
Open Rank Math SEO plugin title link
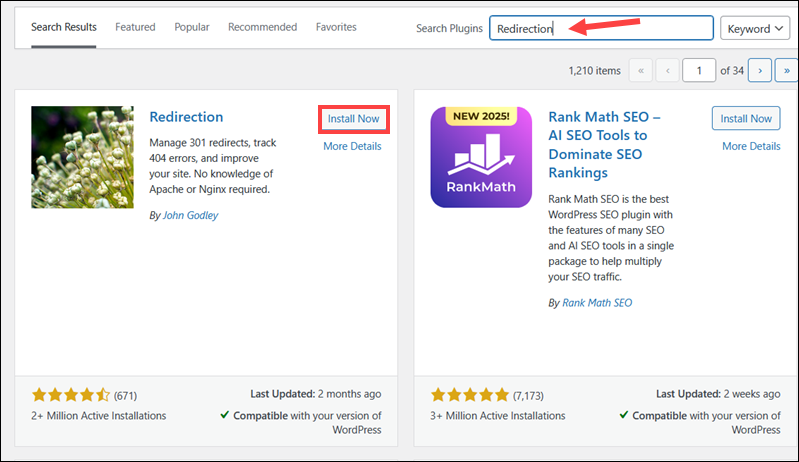pyautogui.click(x=604, y=145)
